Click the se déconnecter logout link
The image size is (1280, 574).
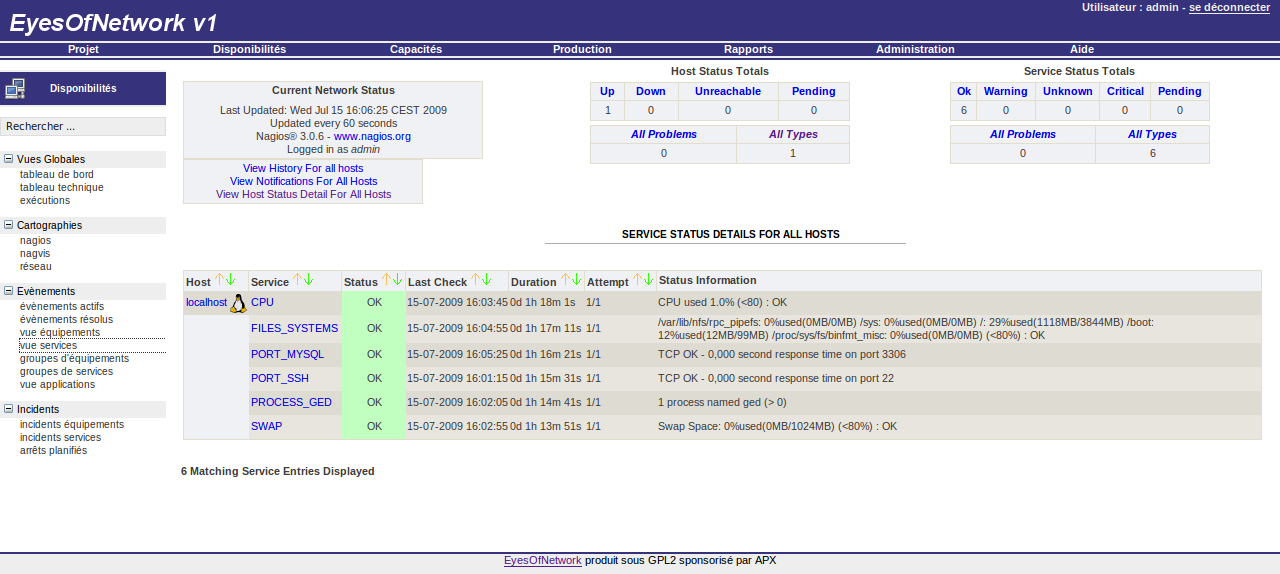(1229, 7)
